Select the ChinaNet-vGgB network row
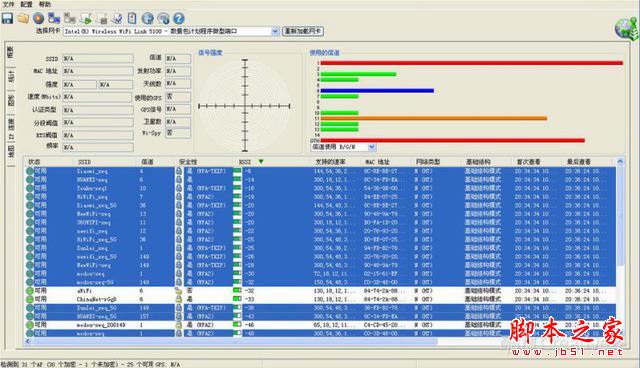This screenshot has height=368, width=640. [x=320, y=299]
